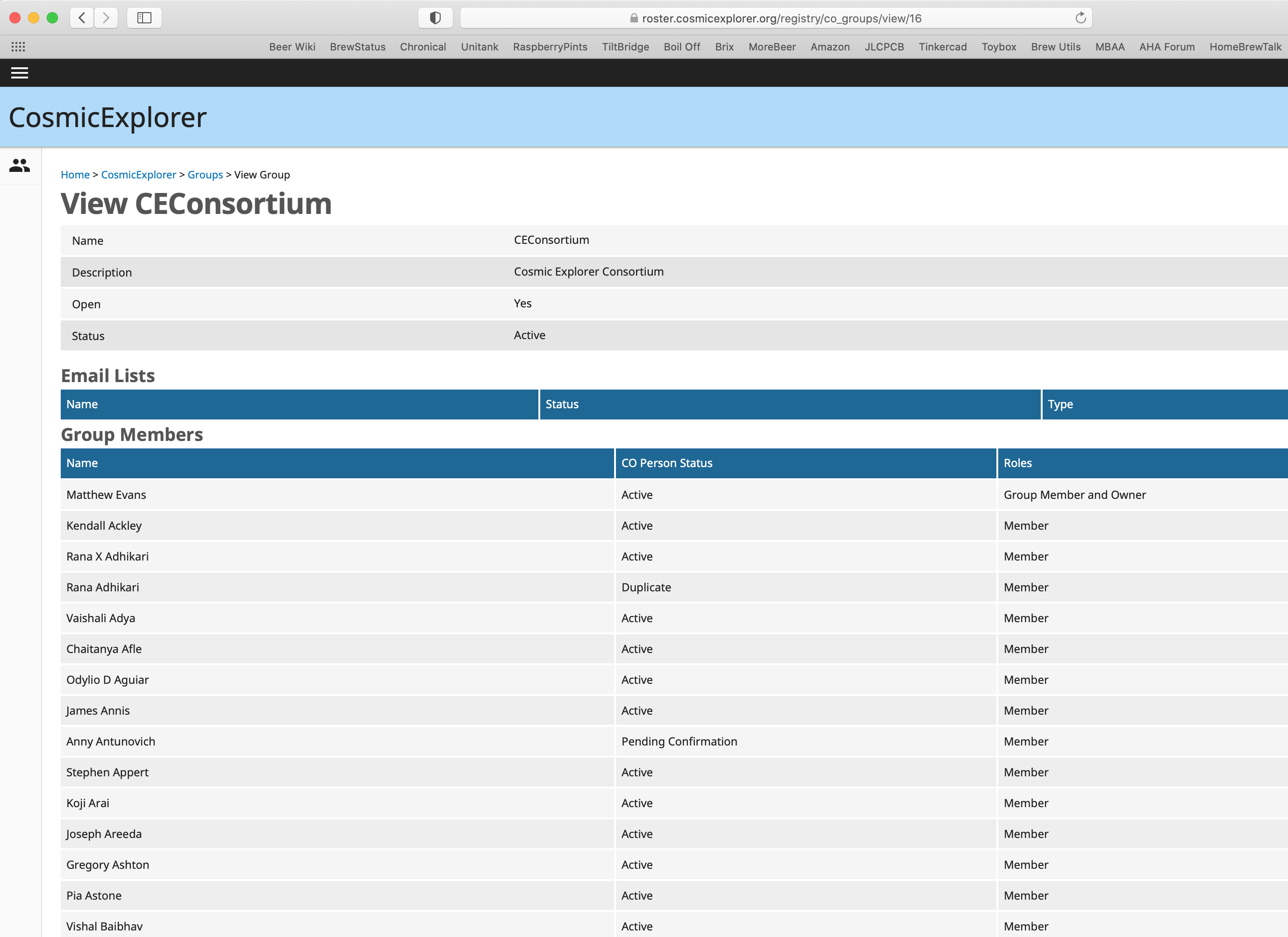Select the Odylio D Aguiar name cell
This screenshot has width=1288, height=937.
point(337,680)
